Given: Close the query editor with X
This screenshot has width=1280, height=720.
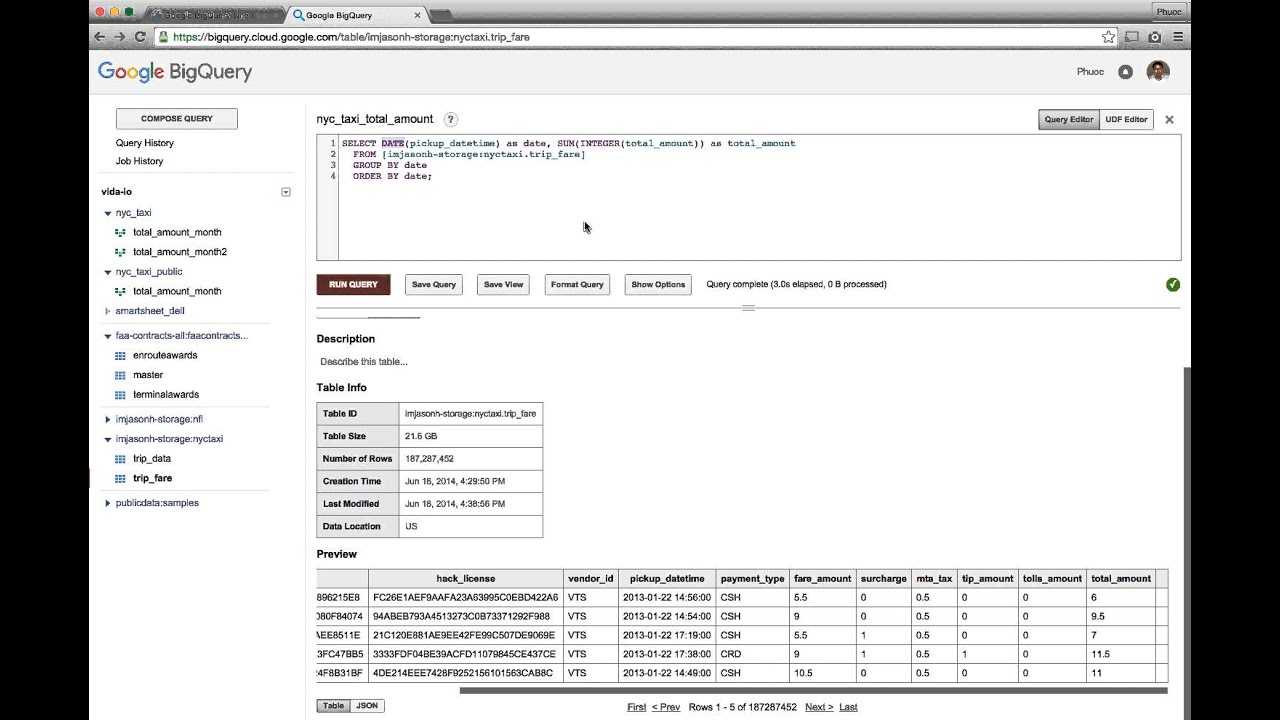Looking at the screenshot, I should click(1169, 120).
